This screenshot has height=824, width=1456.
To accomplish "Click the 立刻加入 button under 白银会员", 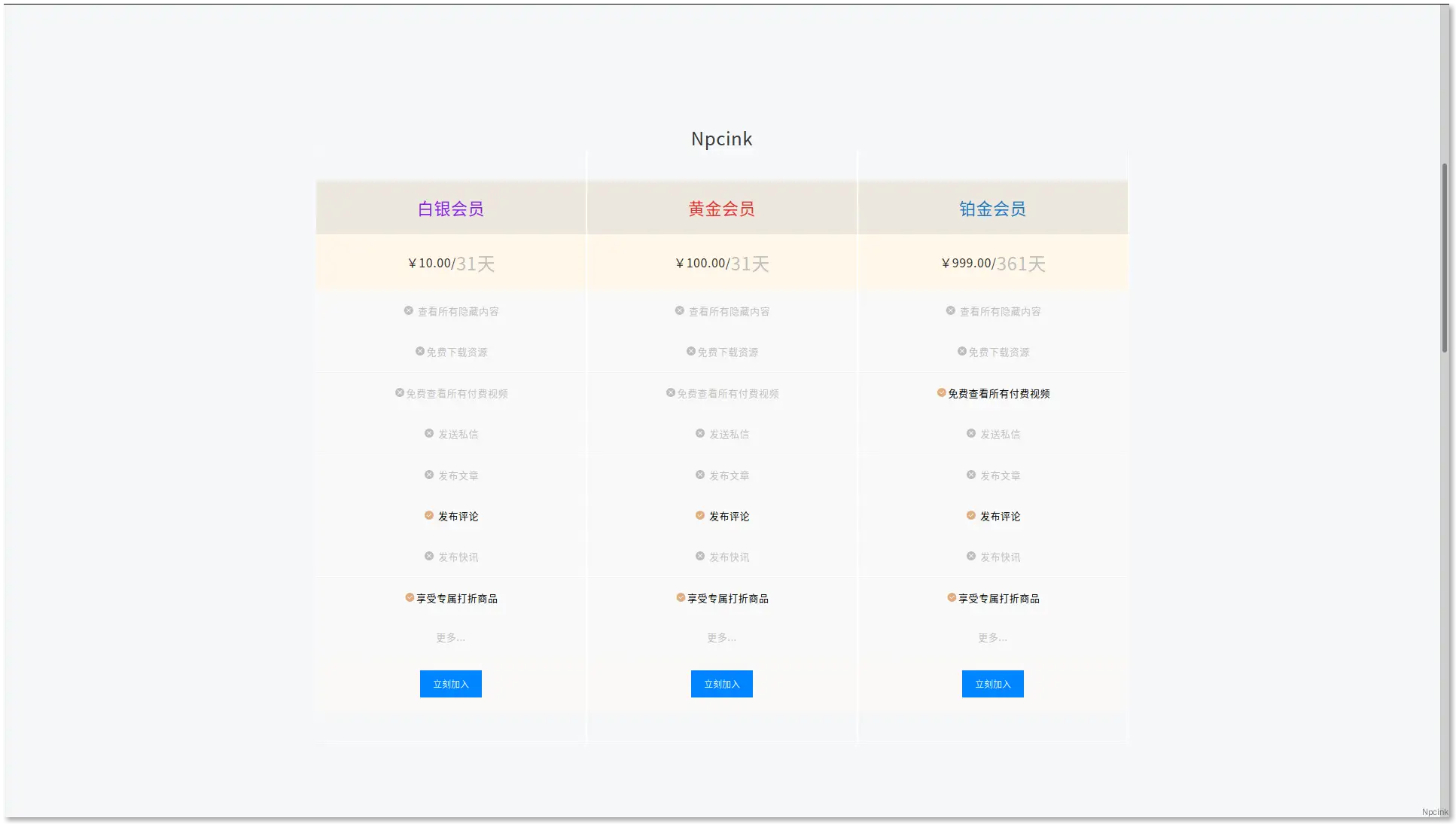I will pos(450,684).
